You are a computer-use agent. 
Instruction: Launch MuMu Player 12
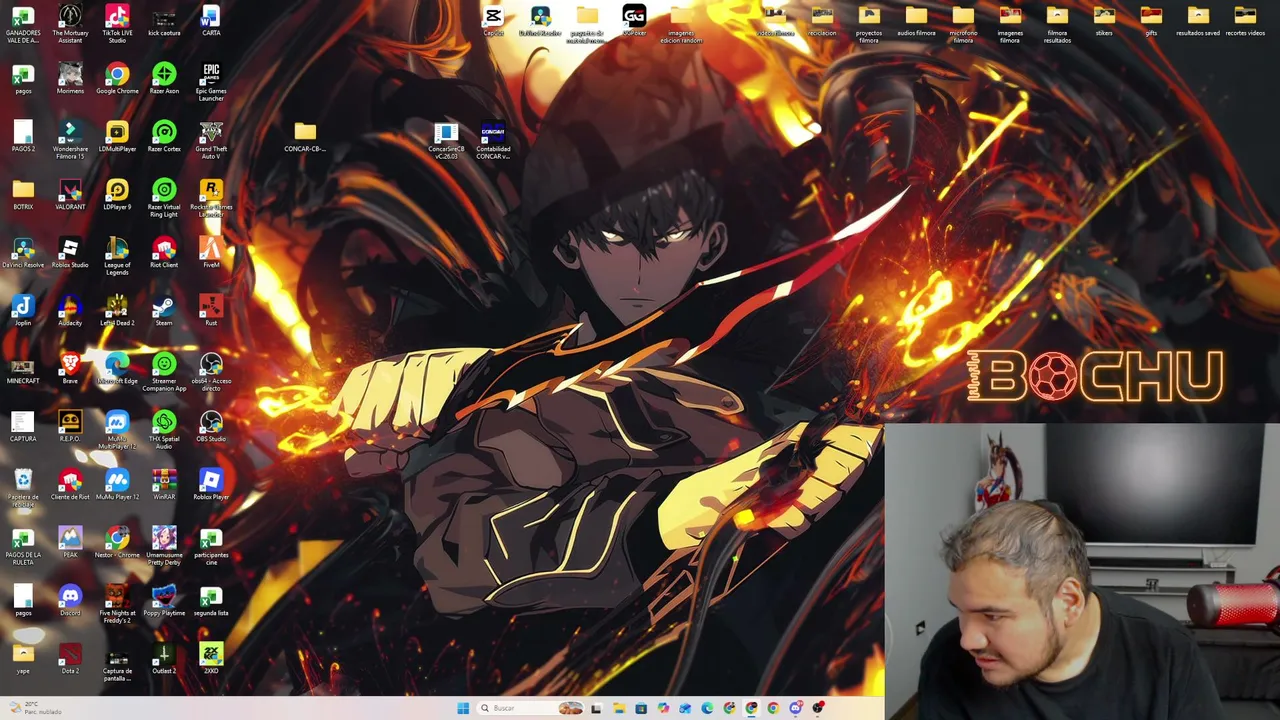(x=117, y=485)
